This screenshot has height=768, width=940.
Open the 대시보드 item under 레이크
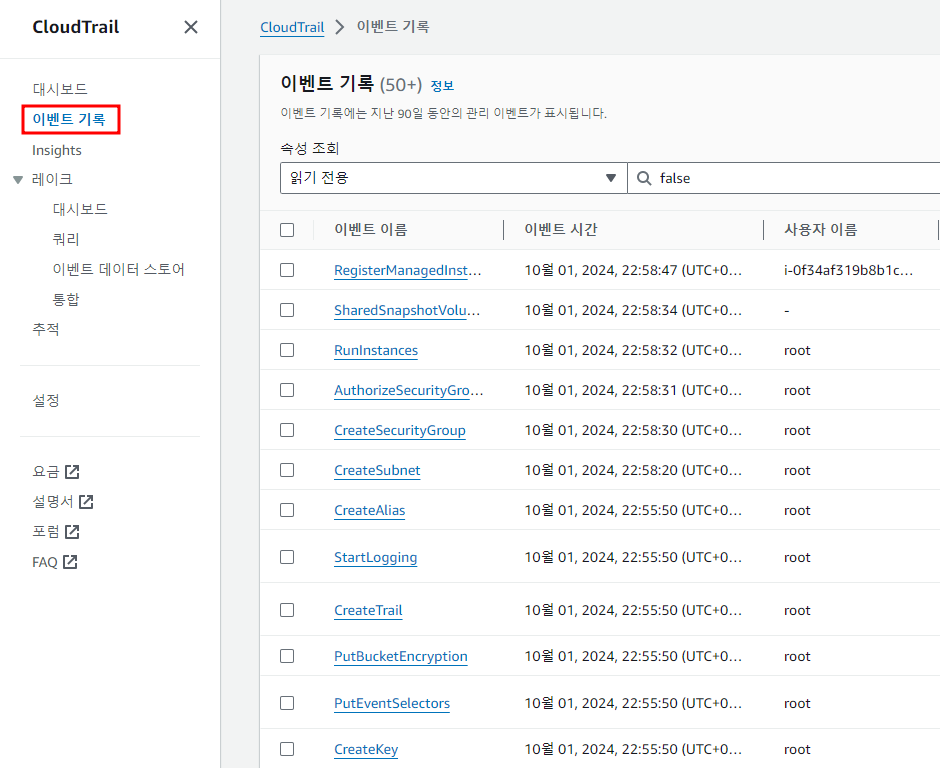coord(80,209)
